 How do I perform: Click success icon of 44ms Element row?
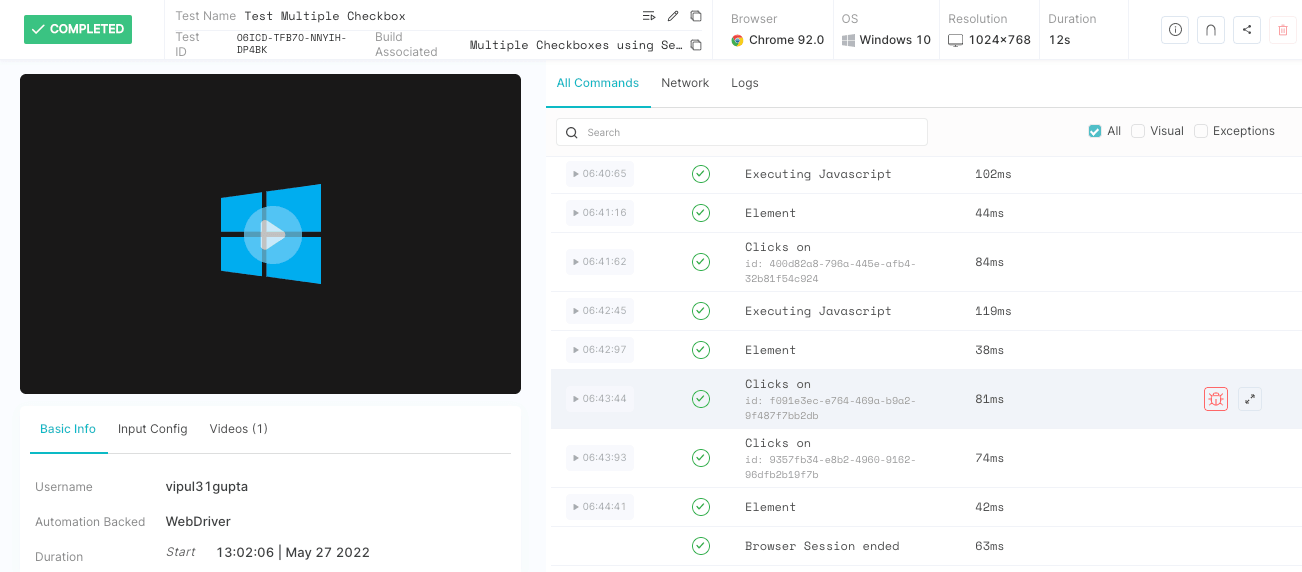pos(701,213)
